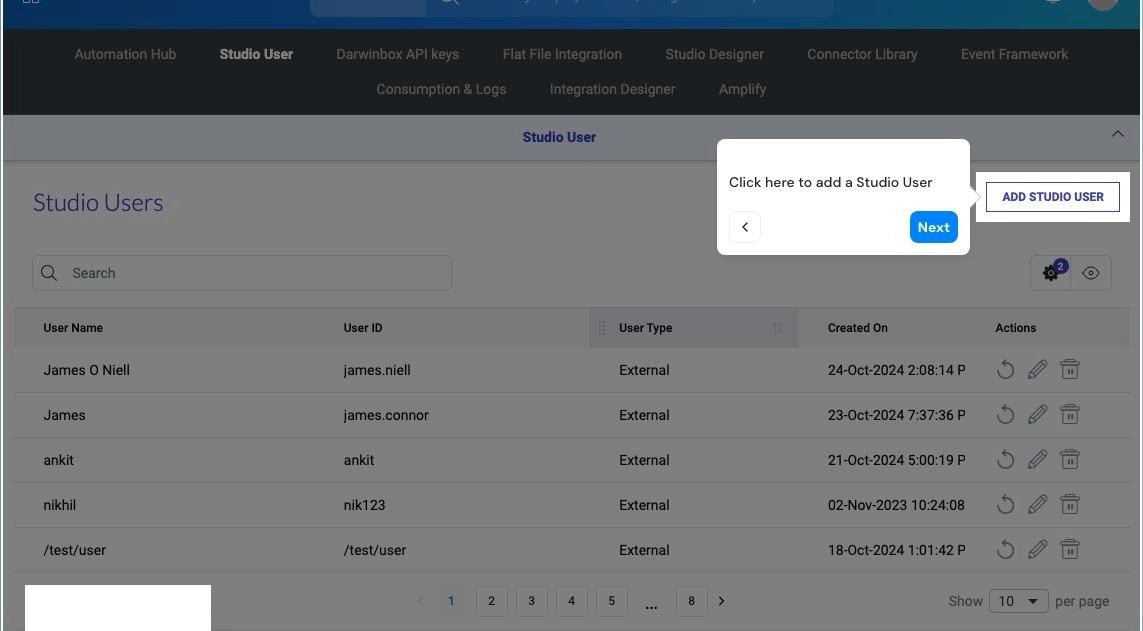This screenshot has height=631, width=1143.
Task: Click the 21-Oct-2024 5:00:19 date cell
Action: pyautogui.click(x=897, y=460)
